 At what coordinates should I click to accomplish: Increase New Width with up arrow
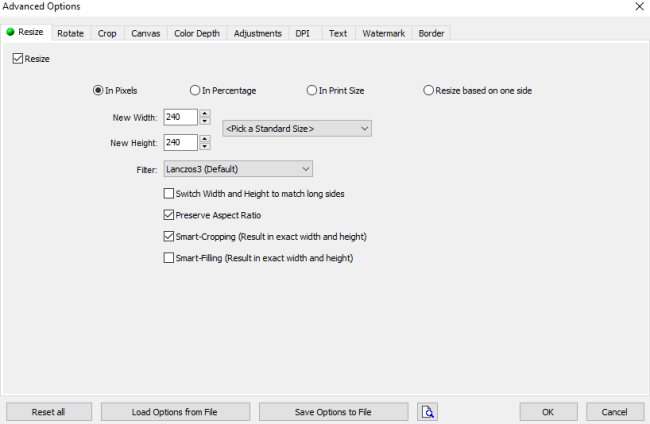[x=205, y=113]
